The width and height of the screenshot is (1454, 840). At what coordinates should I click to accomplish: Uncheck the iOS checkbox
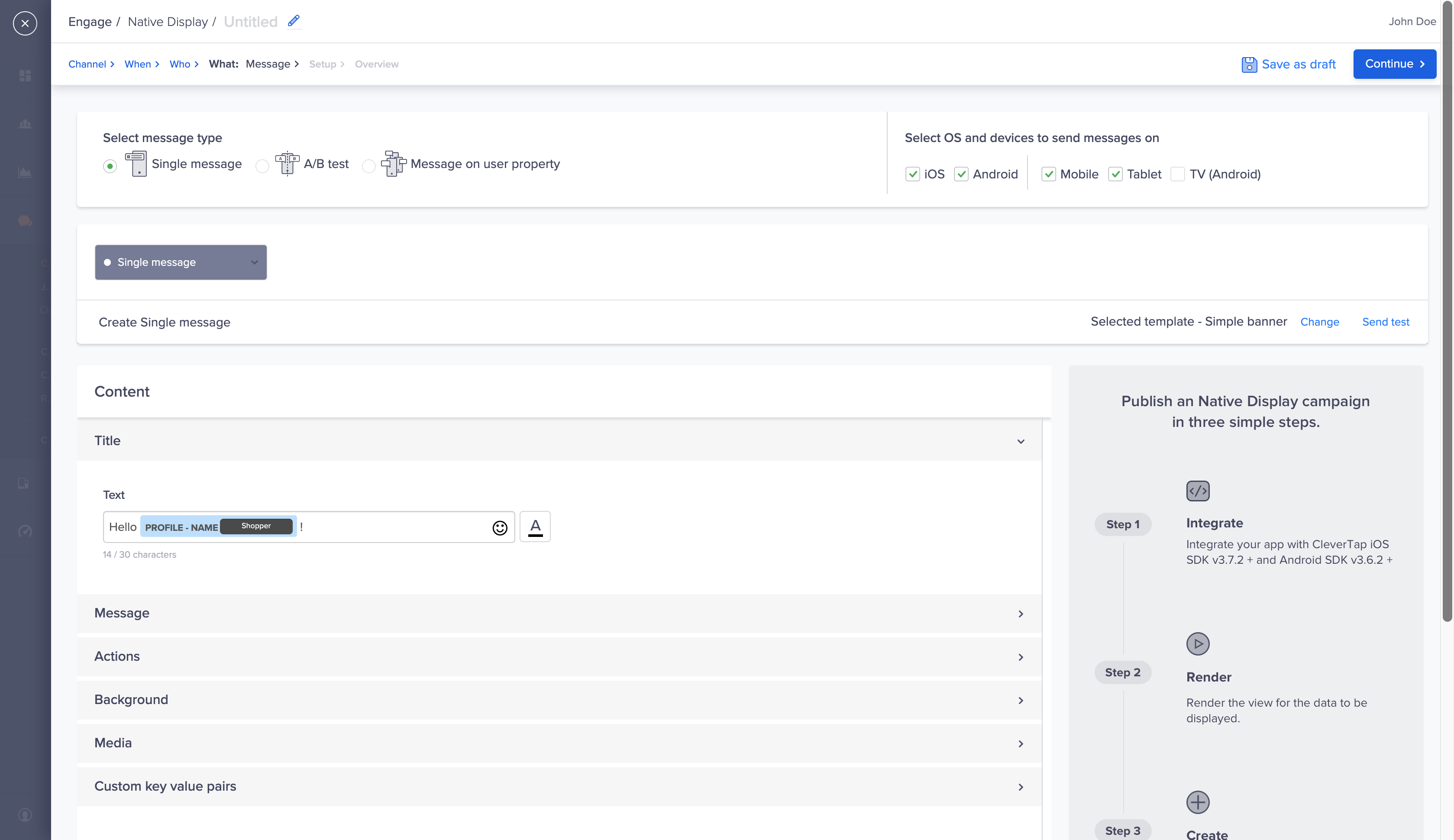pos(912,174)
